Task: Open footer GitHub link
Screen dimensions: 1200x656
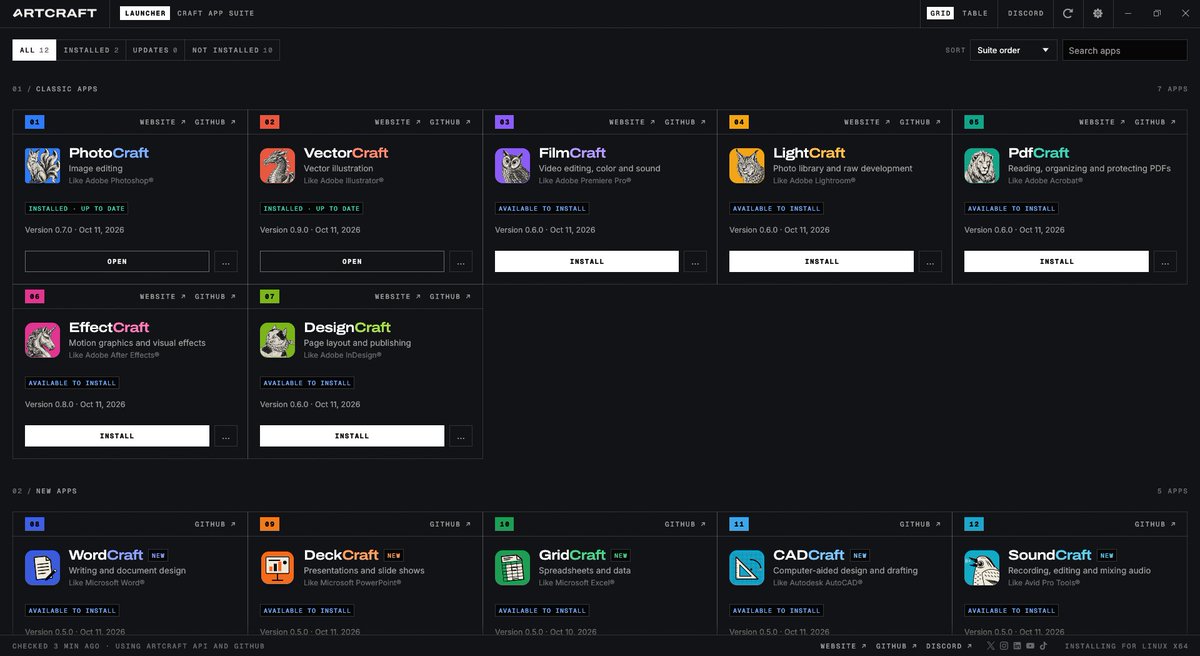Action: [896, 646]
